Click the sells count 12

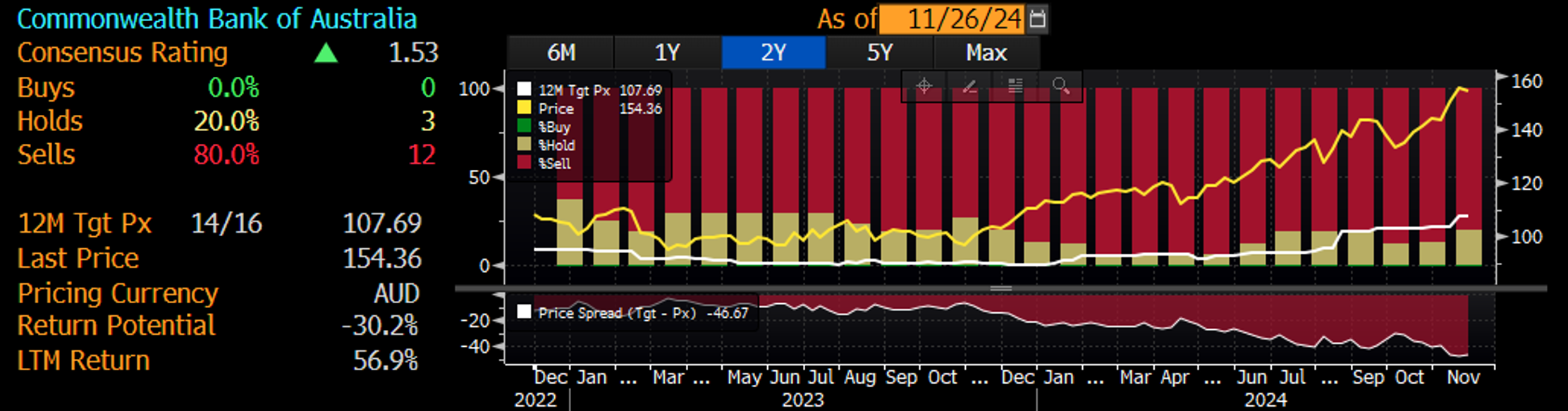(x=422, y=154)
